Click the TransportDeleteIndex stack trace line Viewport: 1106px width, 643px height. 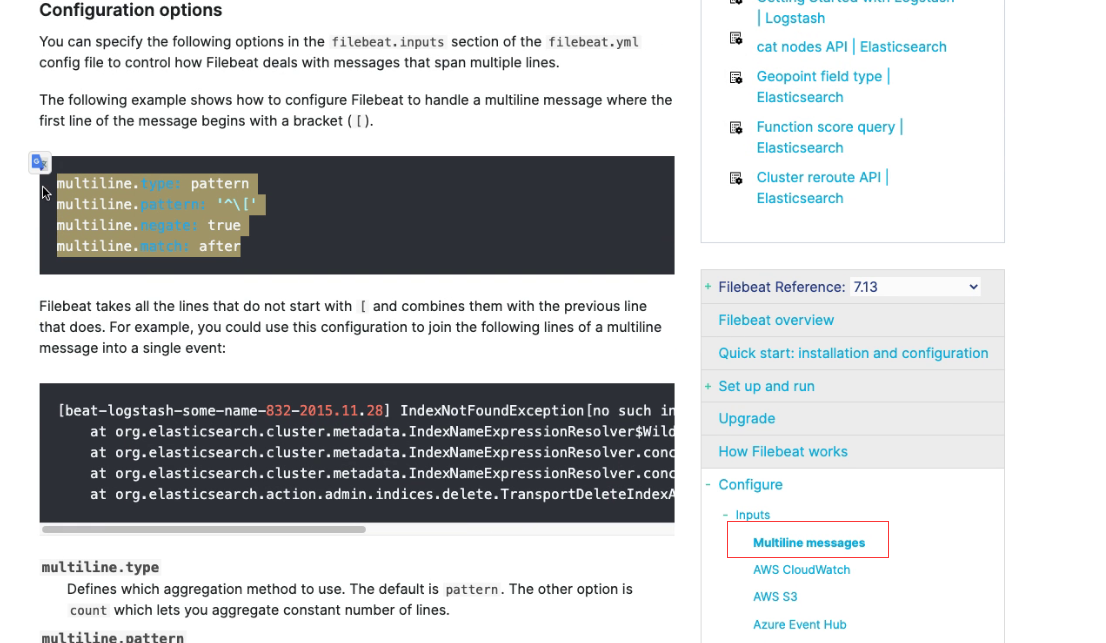click(382, 494)
